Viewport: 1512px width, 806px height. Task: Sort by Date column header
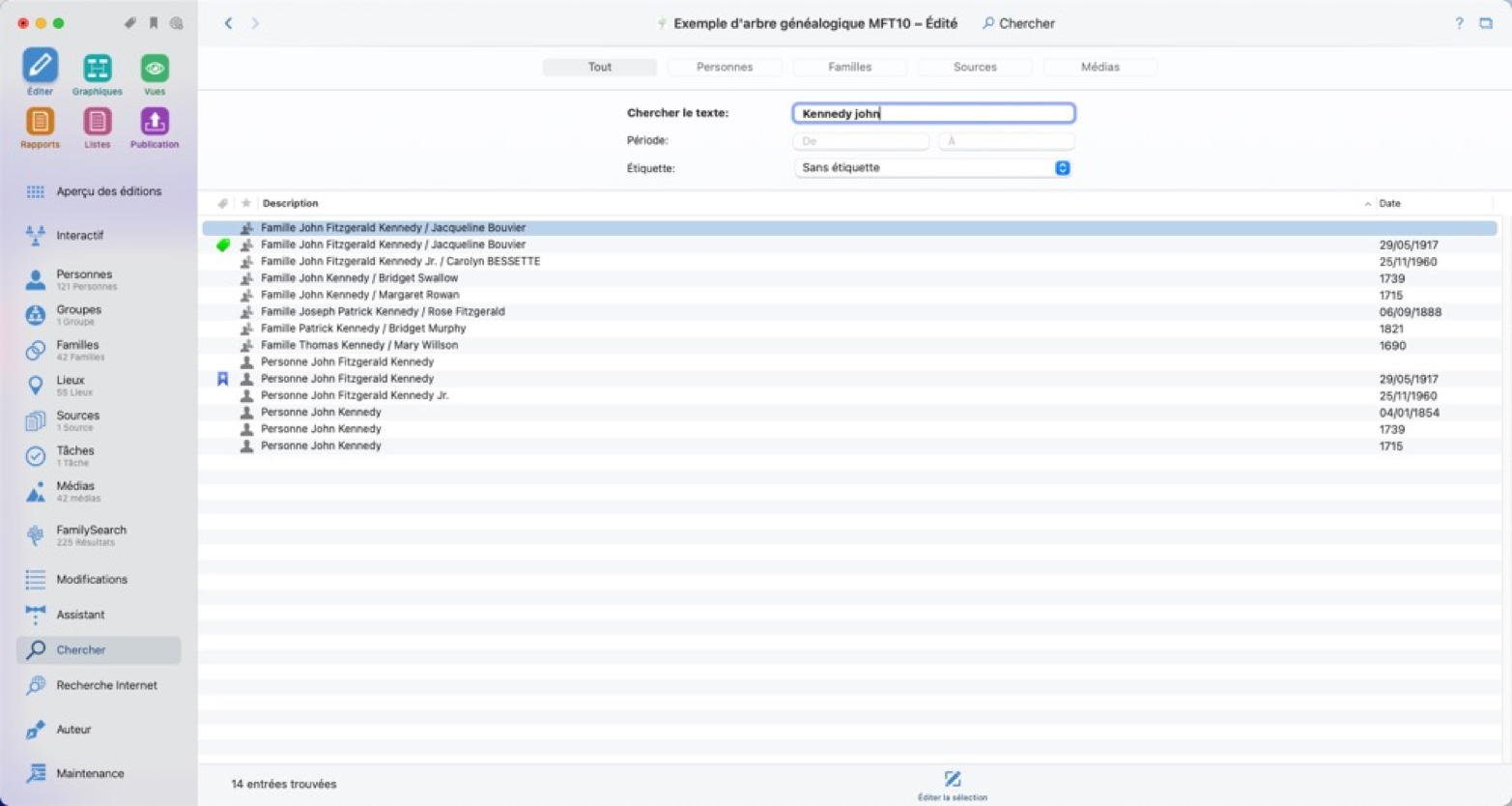click(1389, 203)
